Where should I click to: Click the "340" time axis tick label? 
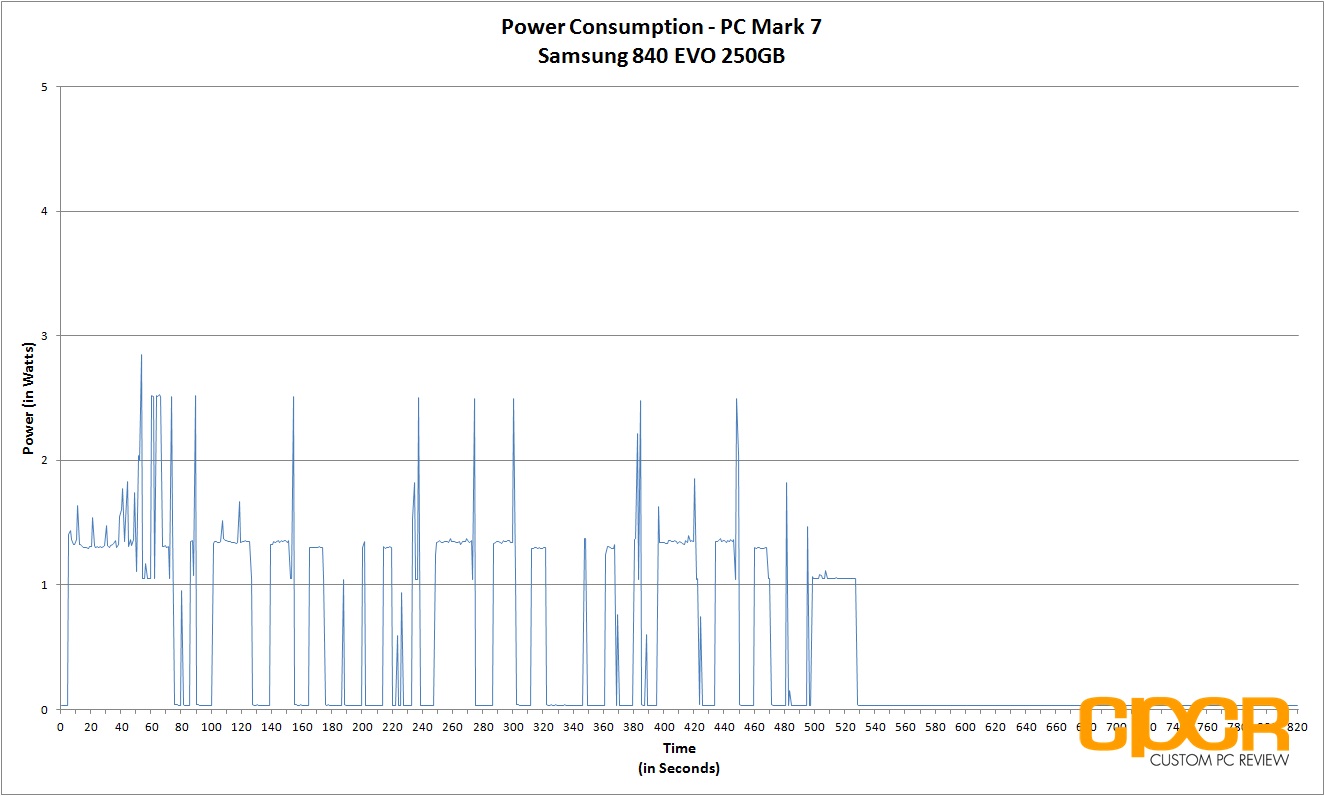click(573, 727)
